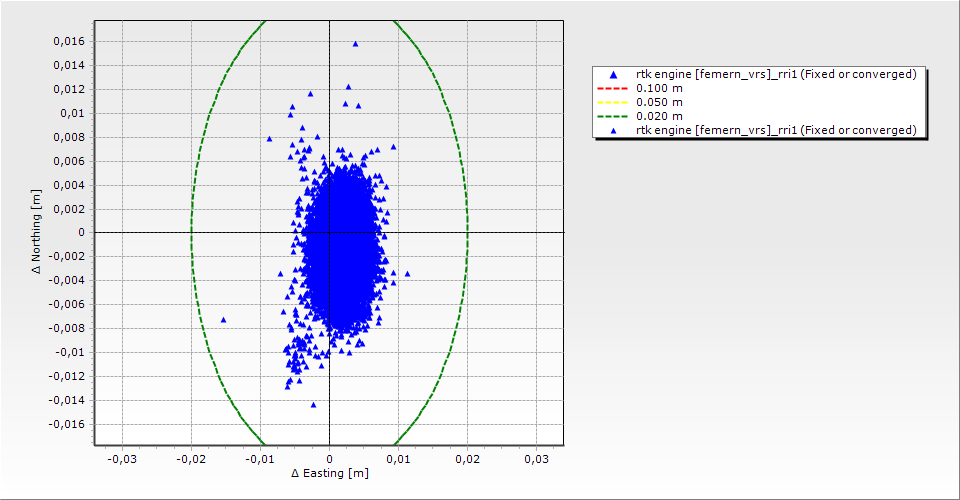Select the "0.100 m" legend label
Viewport: 960px width, 500px height.
(660, 89)
